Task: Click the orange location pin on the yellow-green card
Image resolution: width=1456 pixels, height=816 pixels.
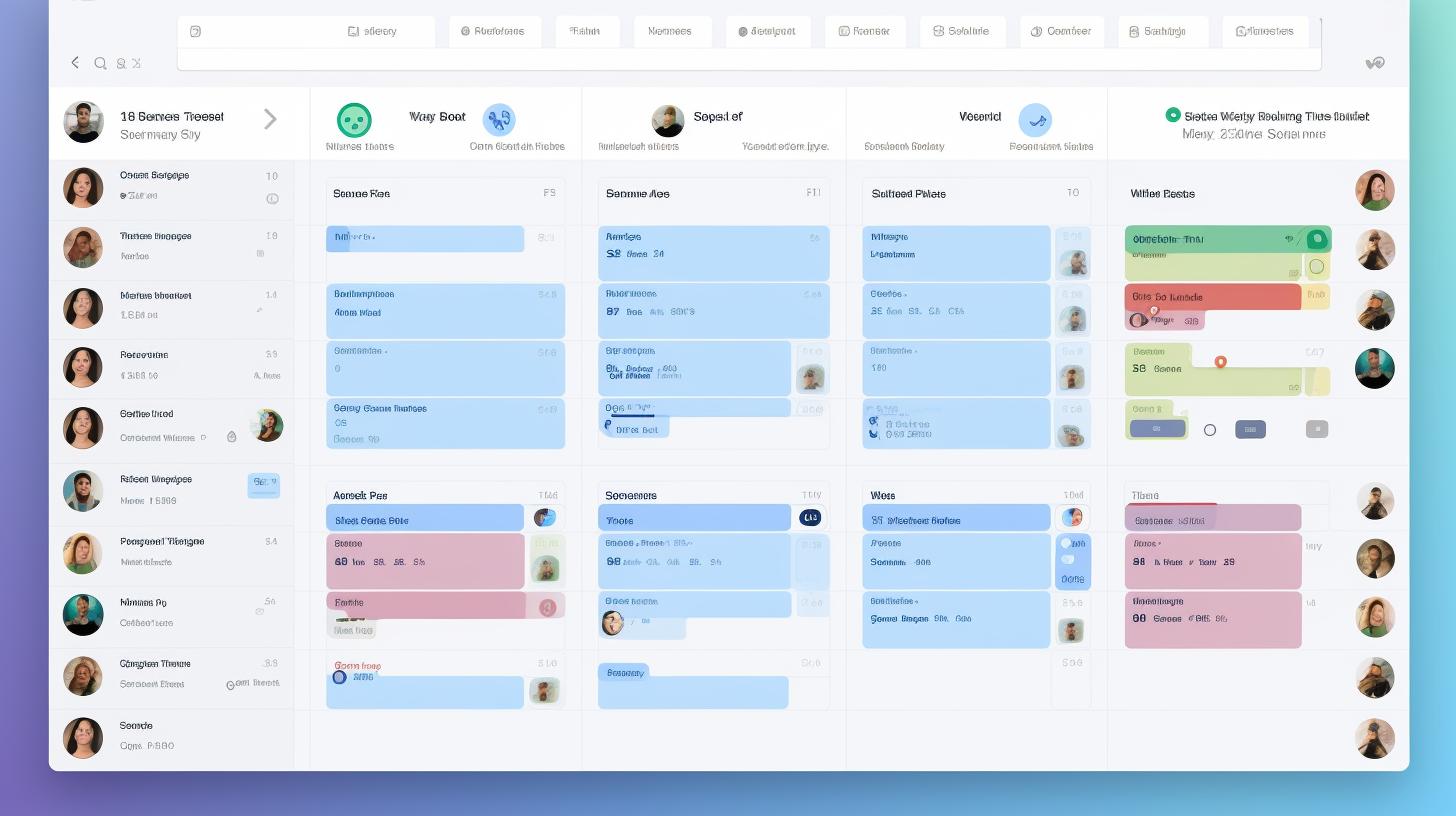Action: 1220,361
